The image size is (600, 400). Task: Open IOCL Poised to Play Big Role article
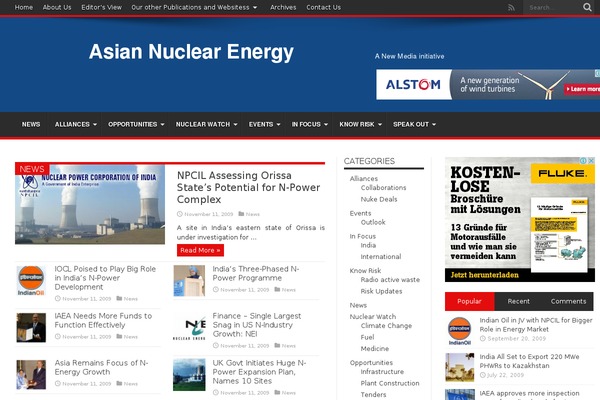coord(105,278)
